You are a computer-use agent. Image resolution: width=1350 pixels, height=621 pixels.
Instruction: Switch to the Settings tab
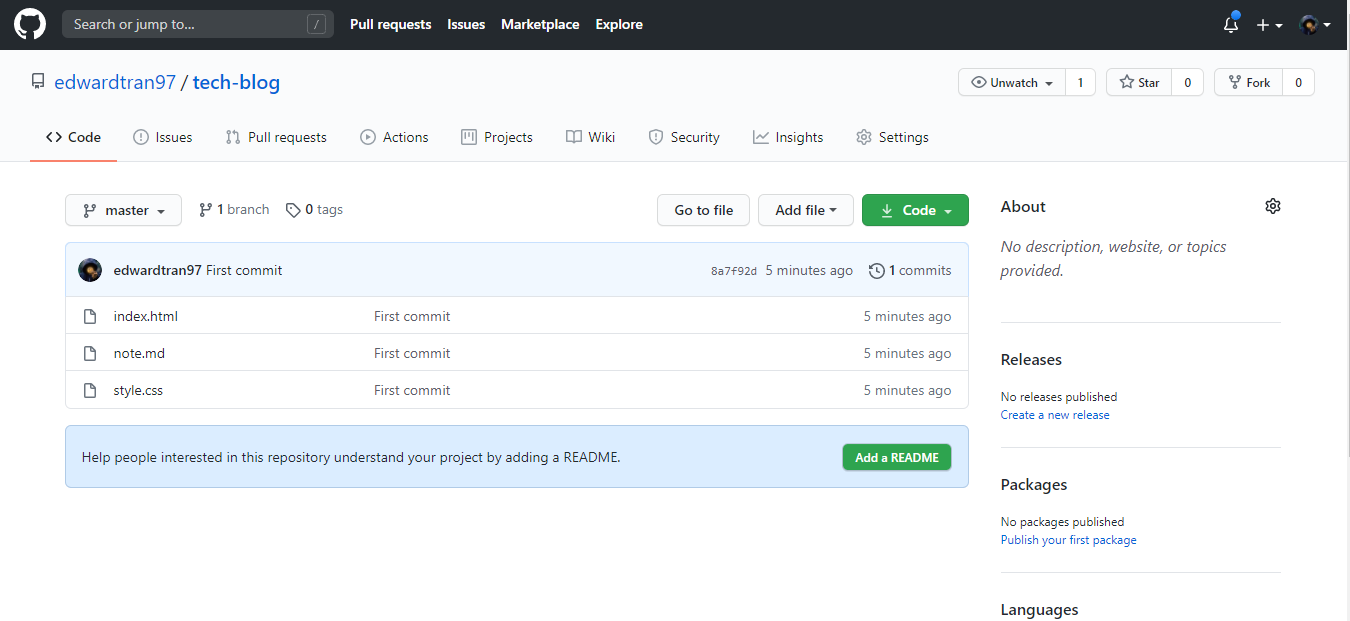(x=892, y=137)
